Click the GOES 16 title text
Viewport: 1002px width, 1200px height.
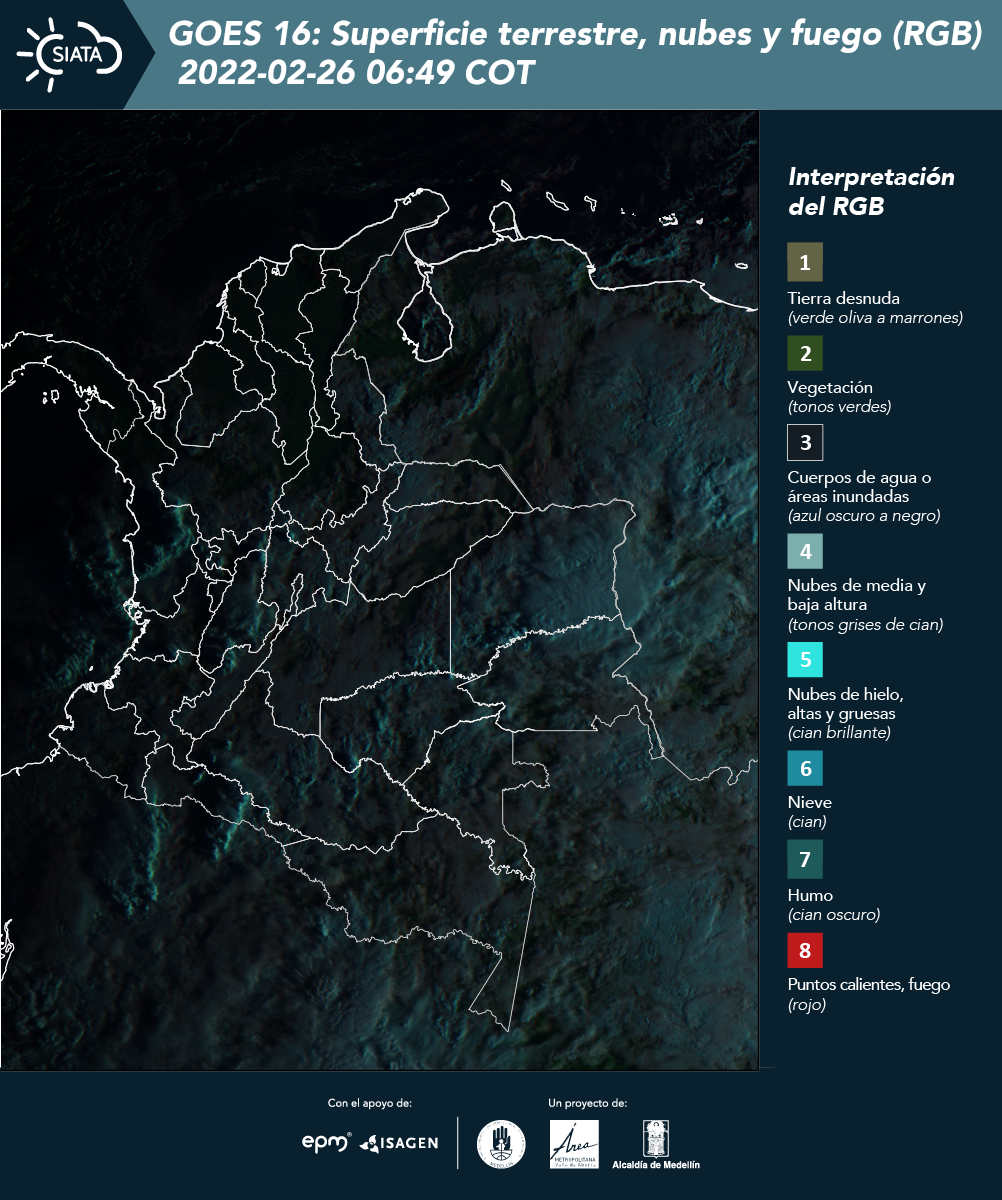[576, 36]
